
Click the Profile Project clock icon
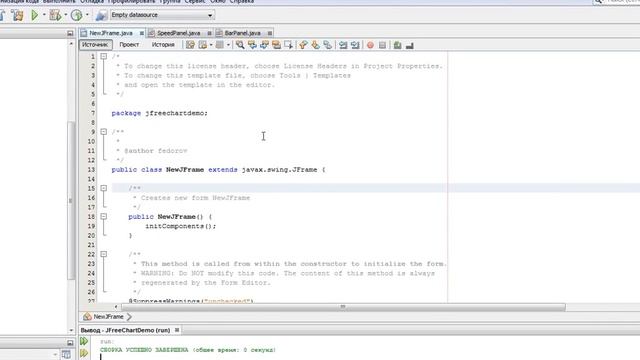[76, 15]
